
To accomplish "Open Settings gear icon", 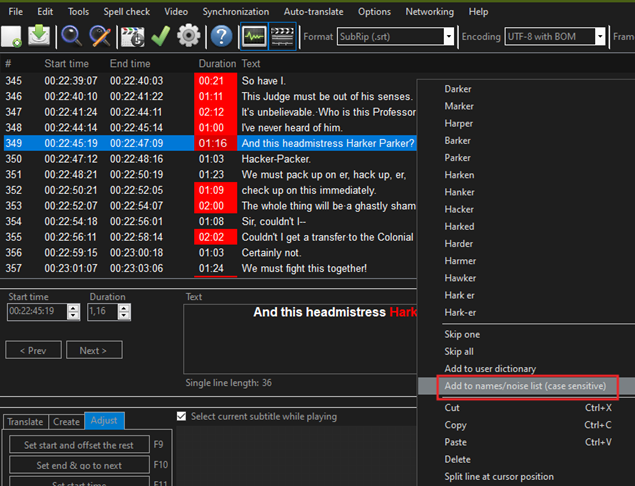I will tap(188, 36).
